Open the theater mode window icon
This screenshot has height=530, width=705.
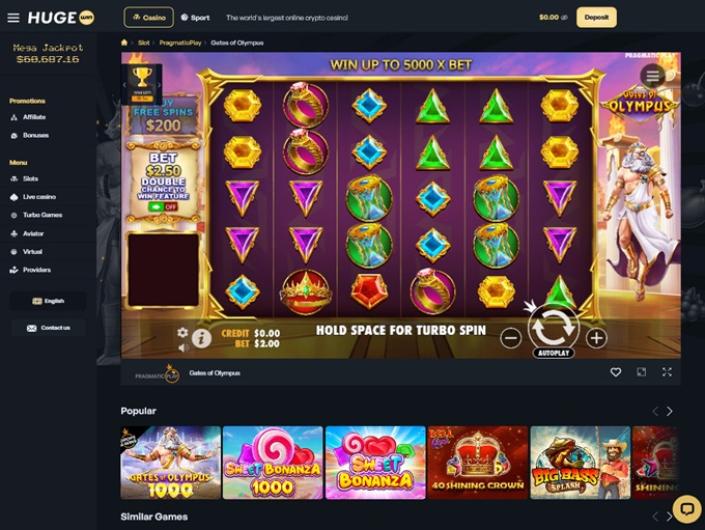click(641, 372)
